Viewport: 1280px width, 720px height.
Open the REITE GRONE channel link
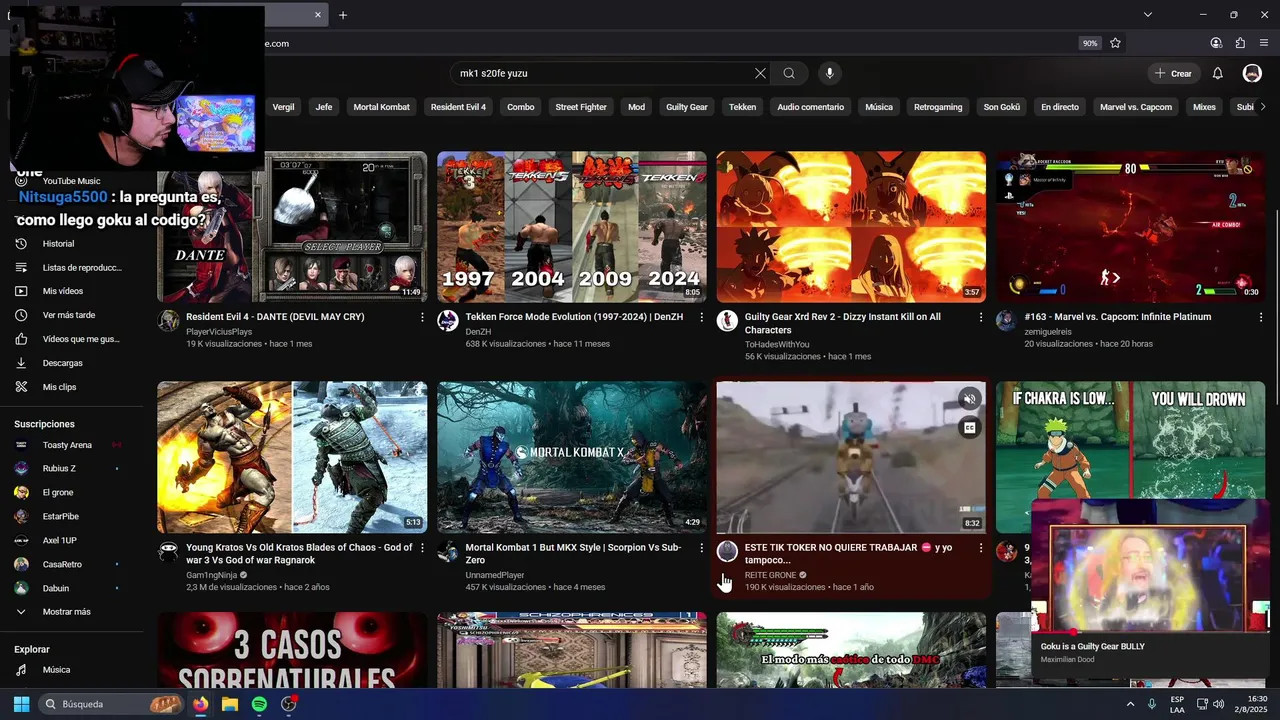point(770,575)
